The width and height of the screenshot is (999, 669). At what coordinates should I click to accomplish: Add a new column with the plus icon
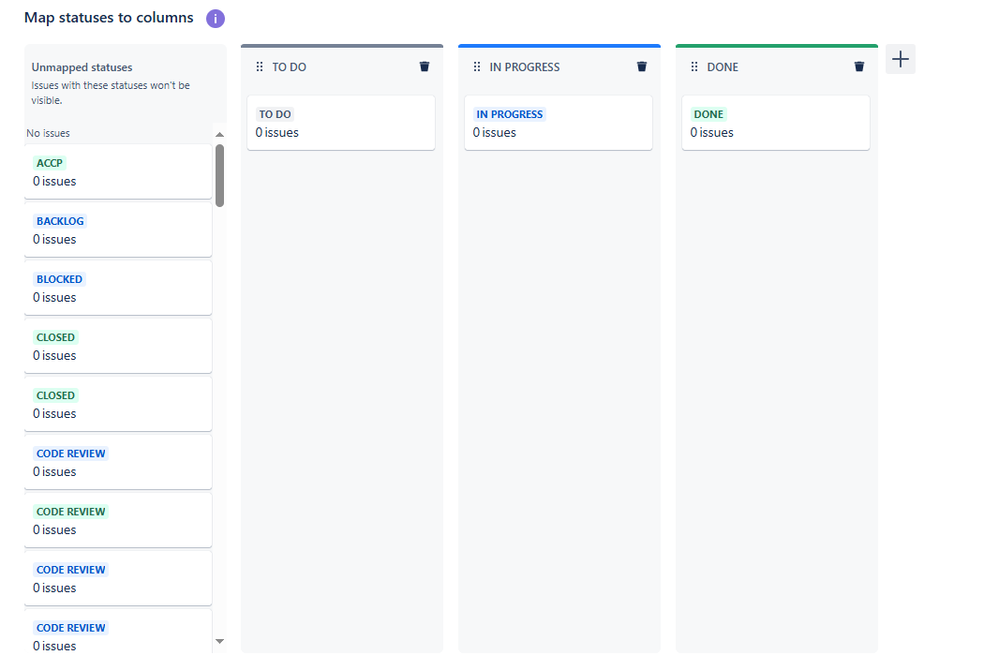pyautogui.click(x=899, y=59)
